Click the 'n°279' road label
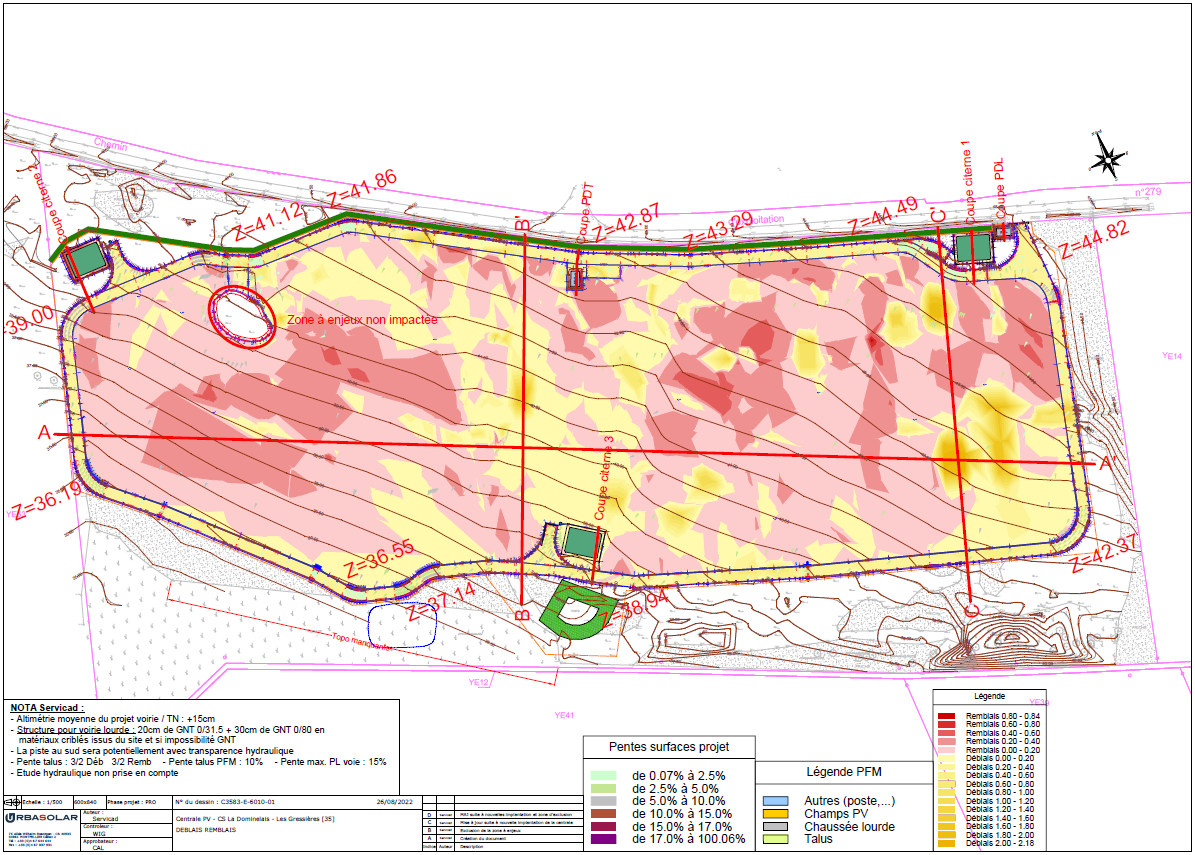Screen dimensions: 1195x855 (1148, 192)
